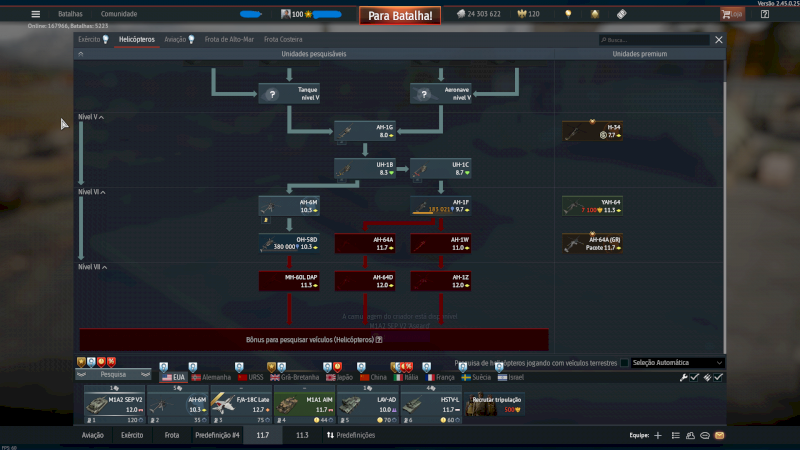Image resolution: width=800 pixels, height=450 pixels.
Task: Open the mail envelope icon
Action: pyautogui.click(x=719, y=436)
